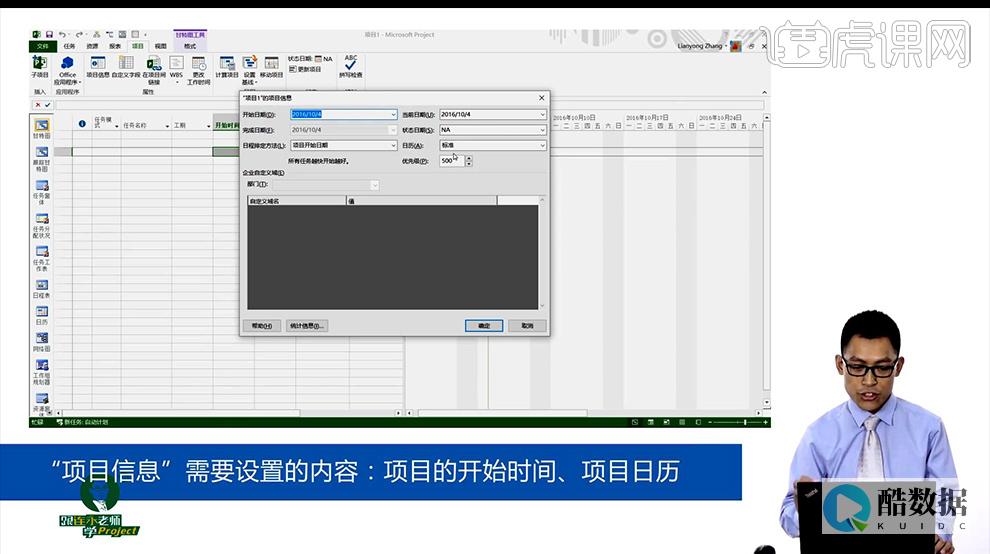The image size is (990, 554).
Task: Click the Statistics button in the dialog
Action: [306, 325]
